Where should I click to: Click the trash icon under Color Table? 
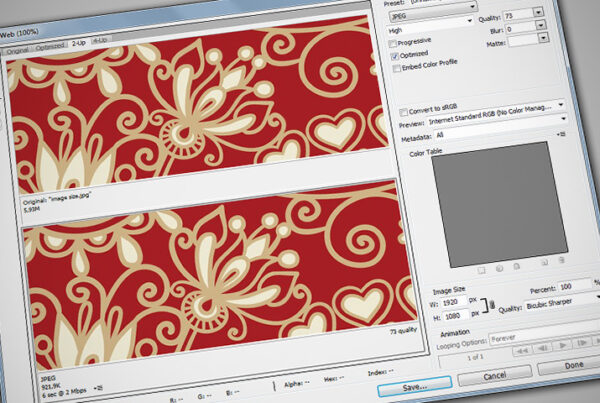(561, 260)
